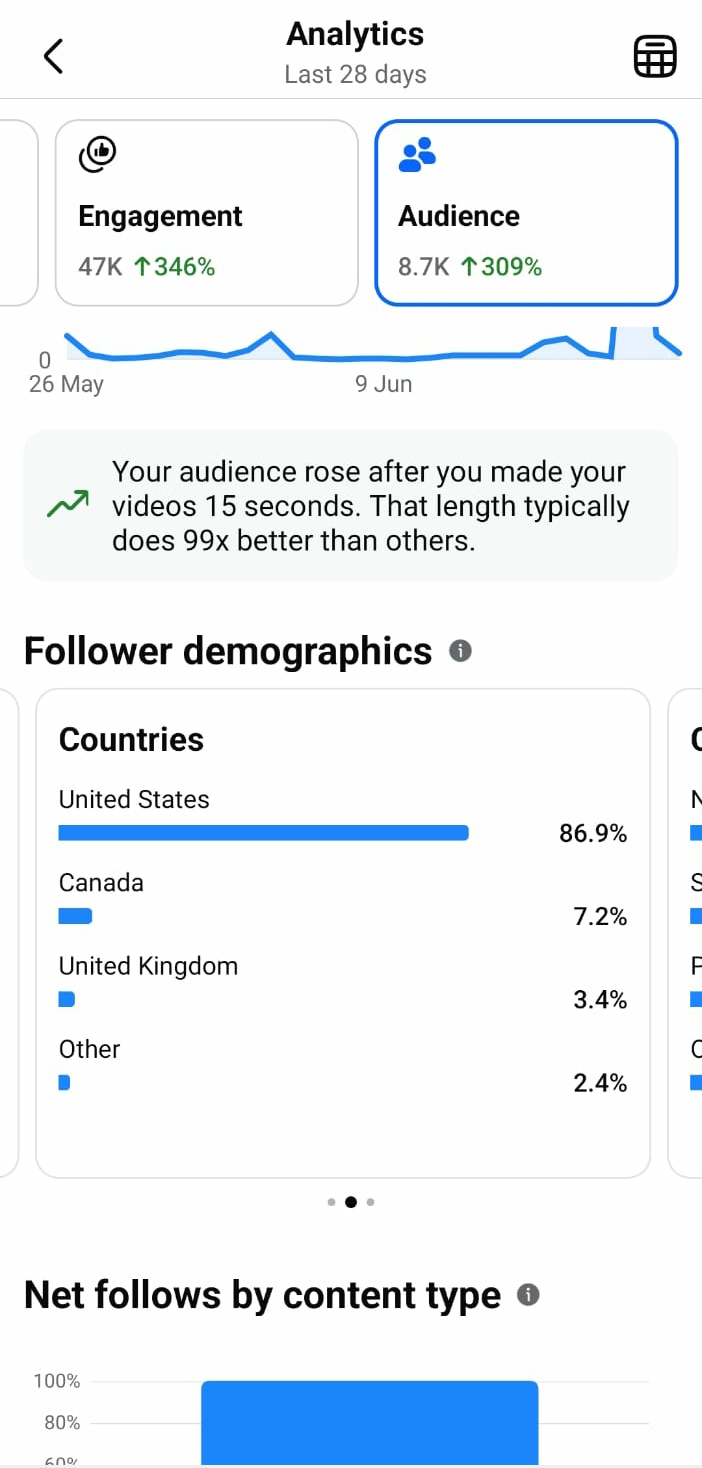
Task: Select the Engagement metric card
Action: (x=206, y=213)
